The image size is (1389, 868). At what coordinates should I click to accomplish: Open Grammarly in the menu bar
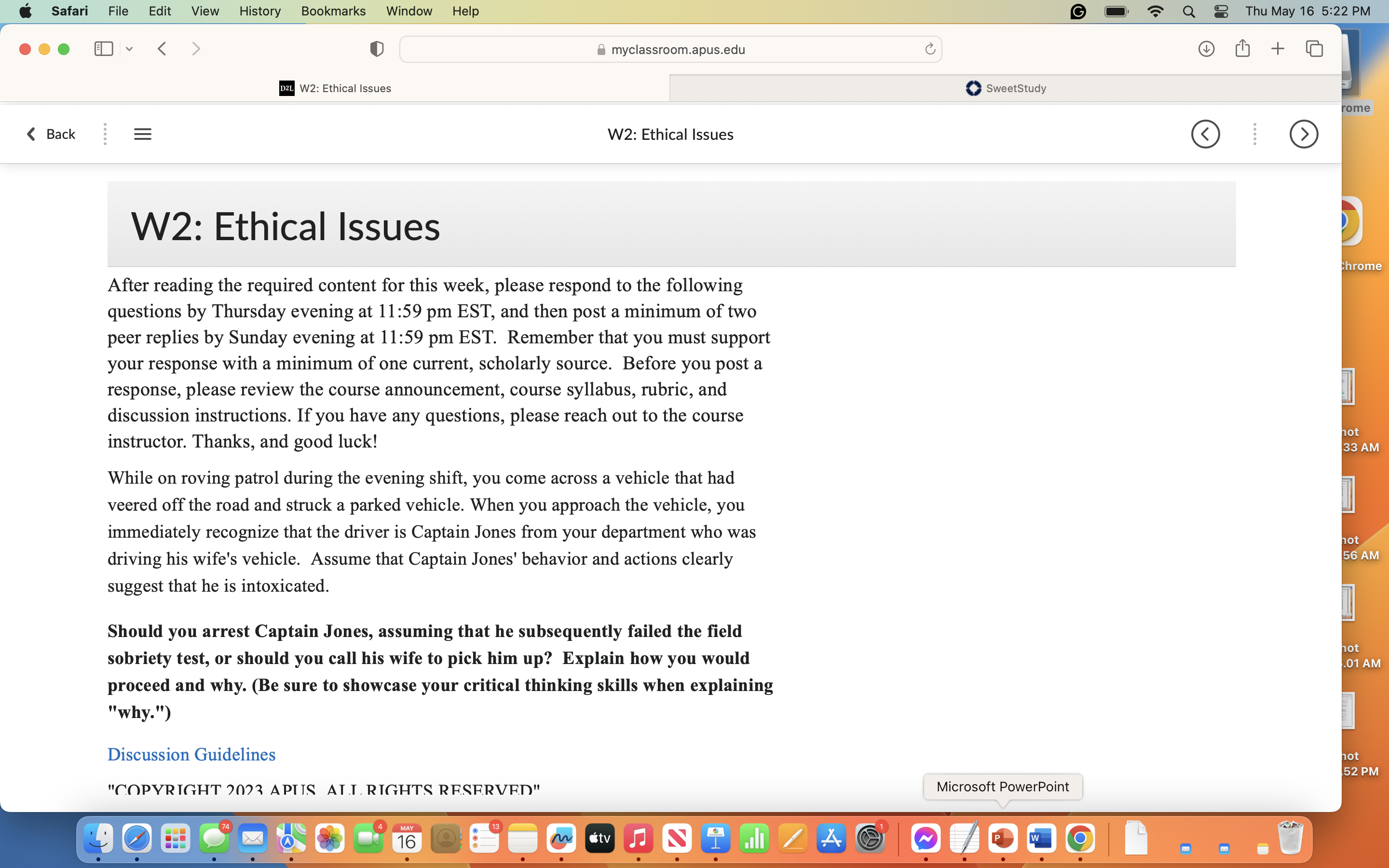point(1078,12)
